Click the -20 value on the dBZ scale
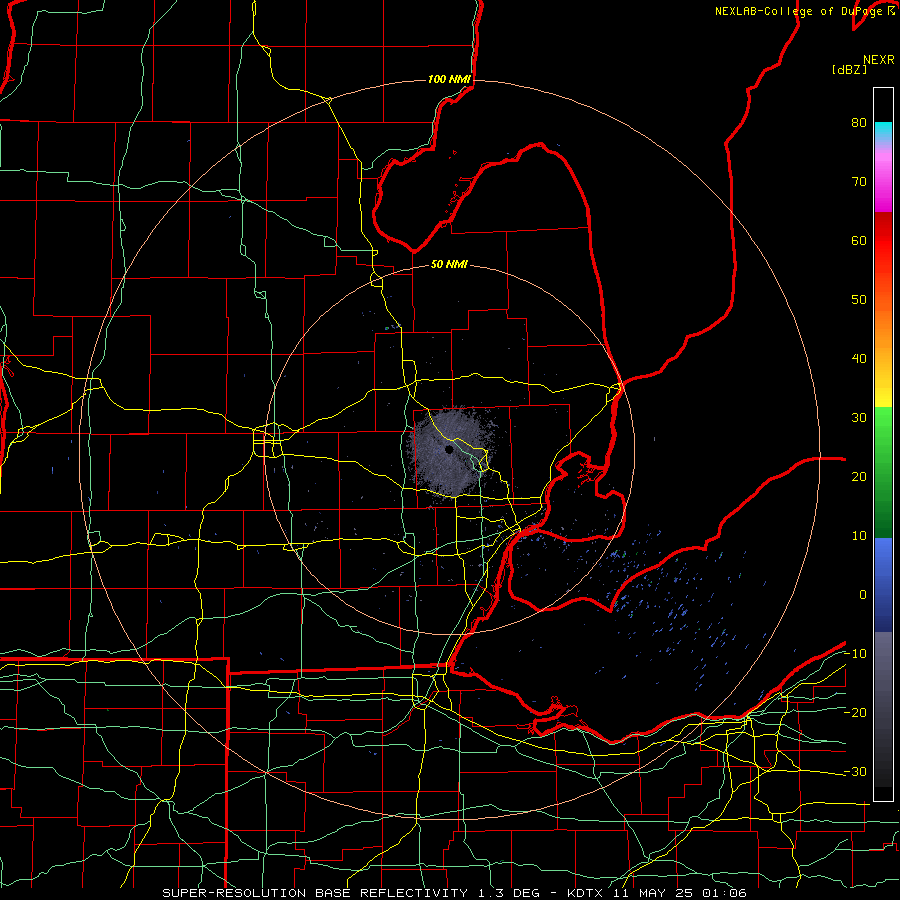Viewport: 900px width, 900px height. (x=855, y=712)
